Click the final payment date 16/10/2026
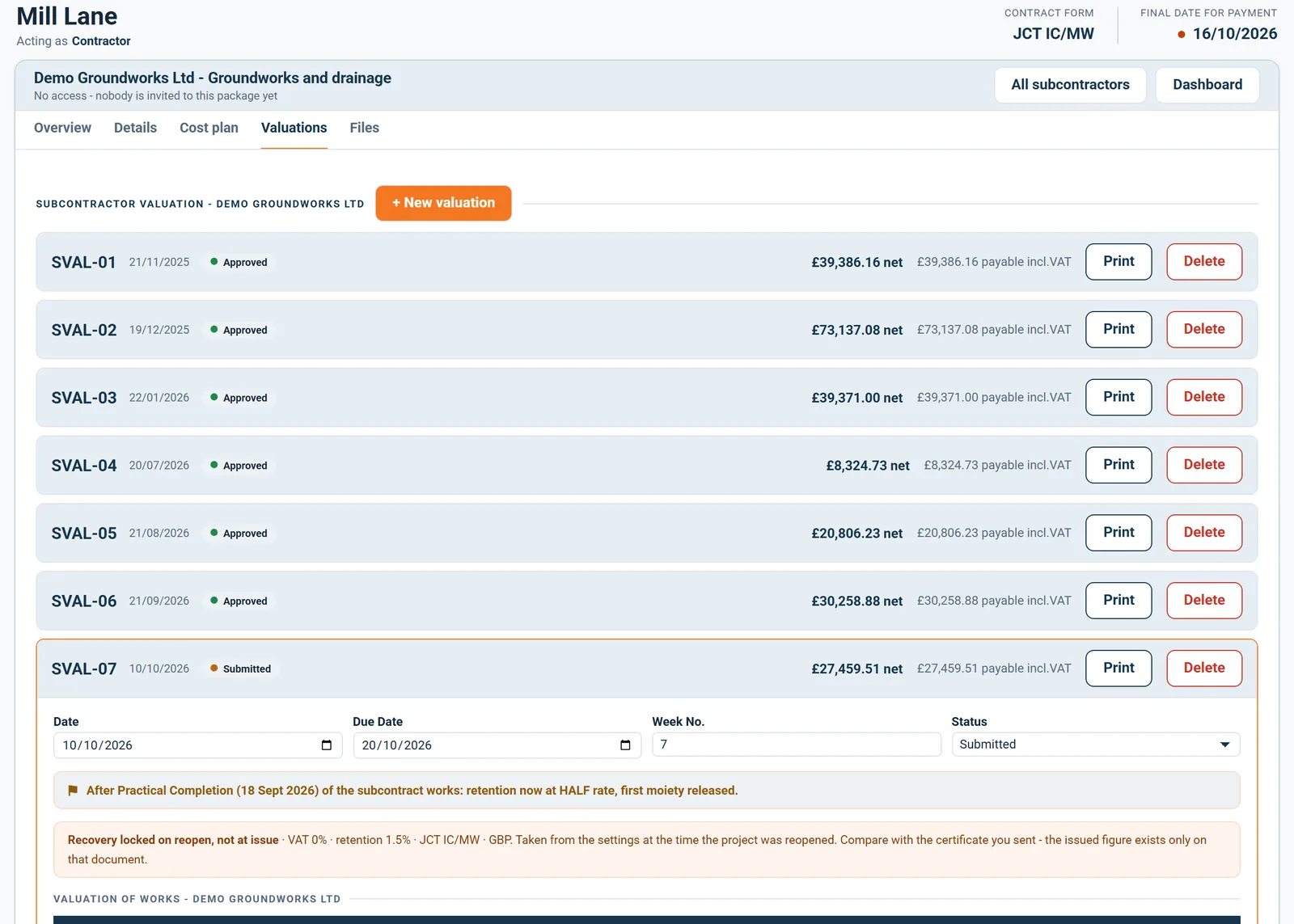 pyautogui.click(x=1235, y=34)
